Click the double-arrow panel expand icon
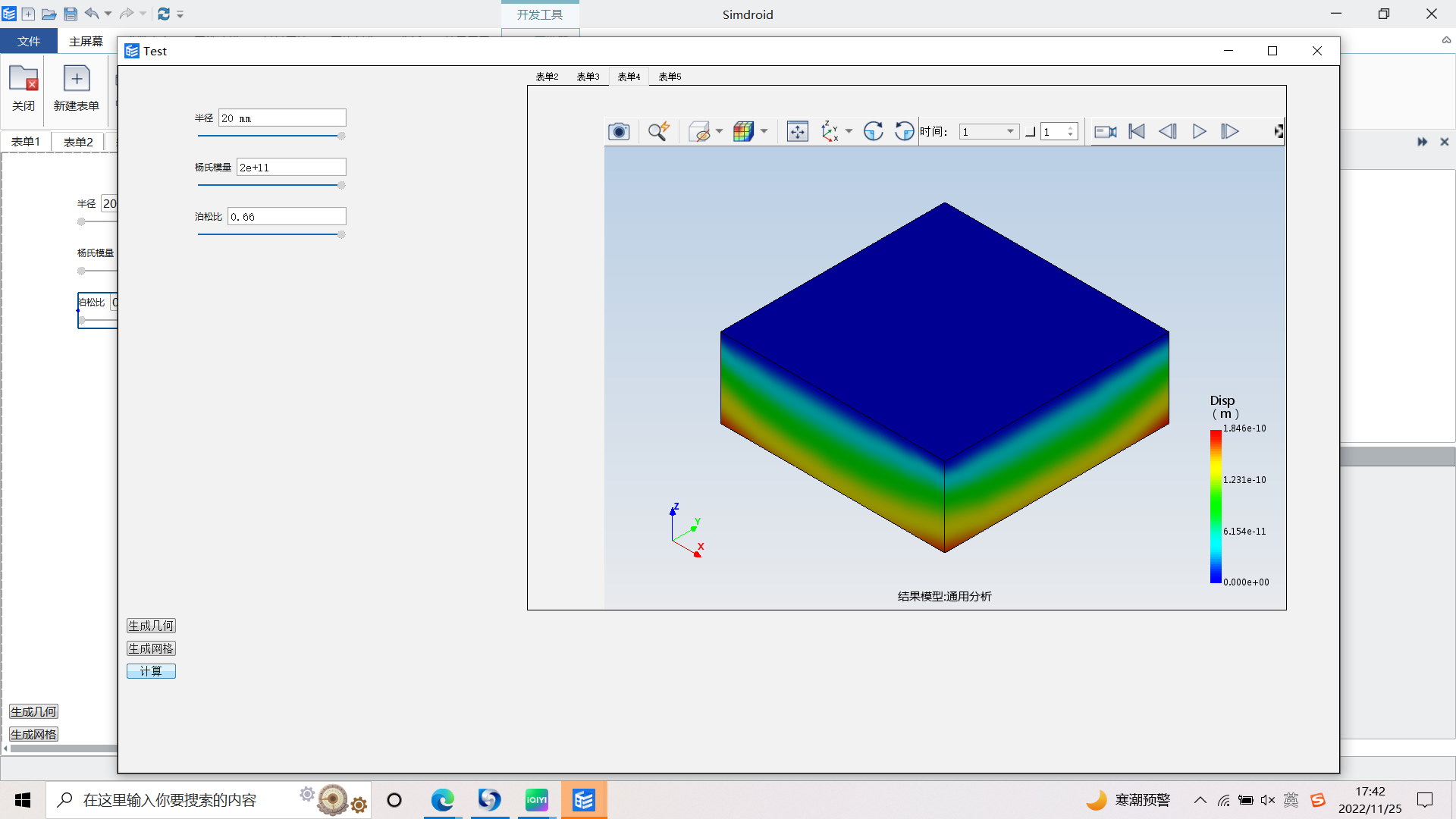The height and width of the screenshot is (819, 1456). (1422, 142)
